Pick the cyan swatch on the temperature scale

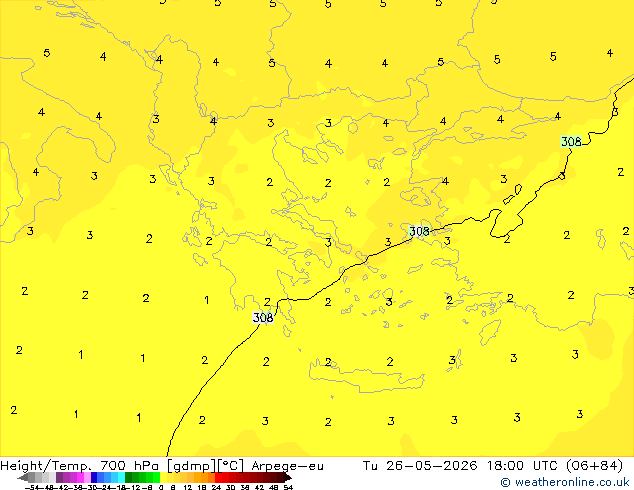point(121,478)
